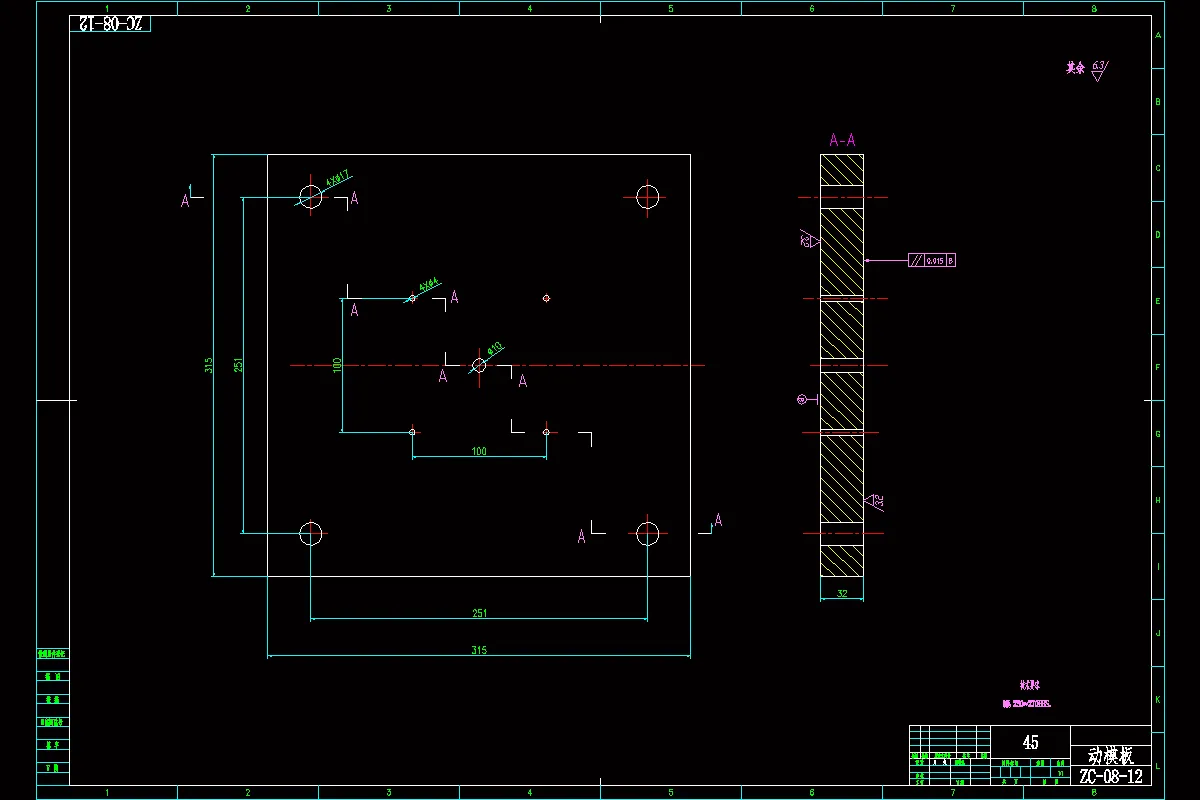Click the 6.3 surface roughness symbol
Viewport: 1200px width, 800px height.
[1099, 69]
